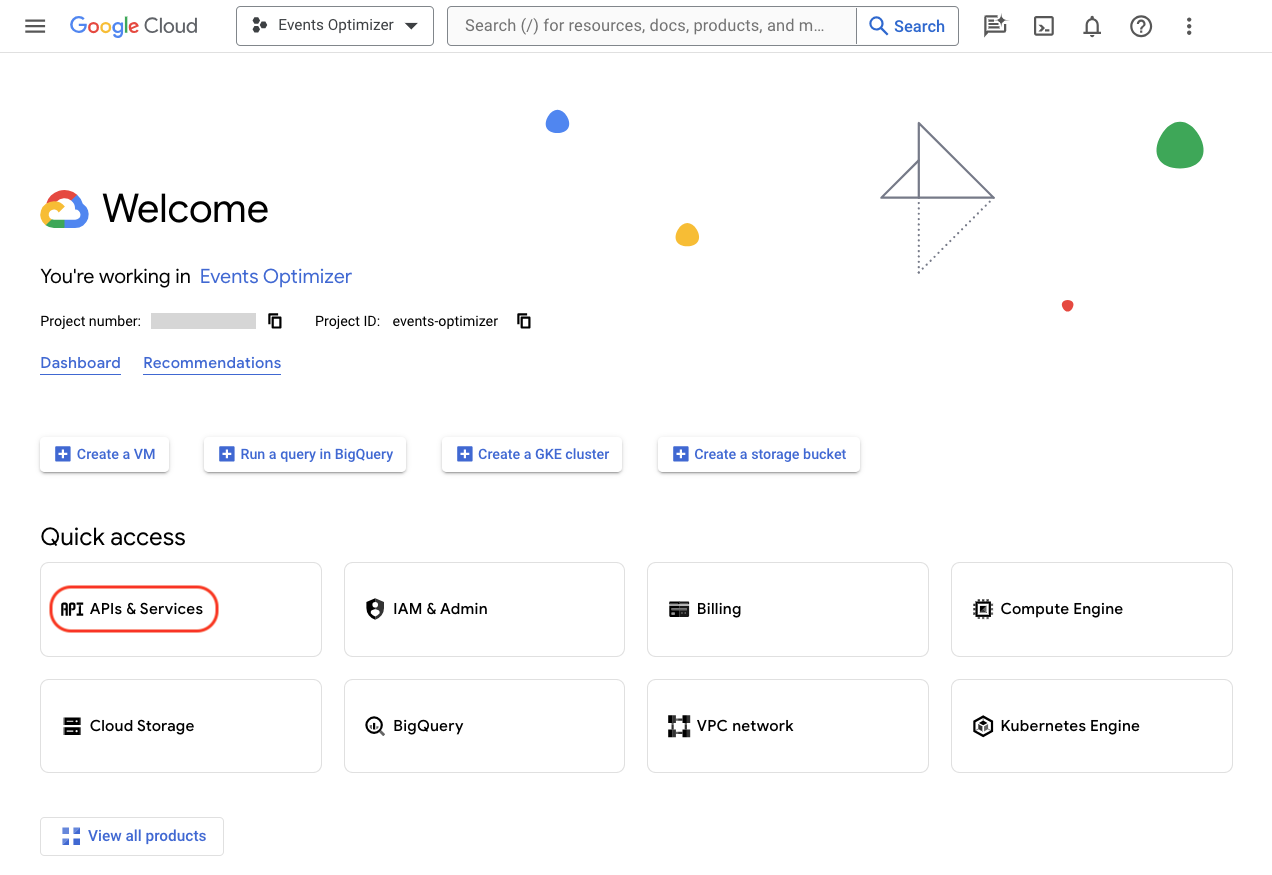The width and height of the screenshot is (1272, 875).
Task: Open Compute Engine via its chip icon
Action: click(x=982, y=608)
